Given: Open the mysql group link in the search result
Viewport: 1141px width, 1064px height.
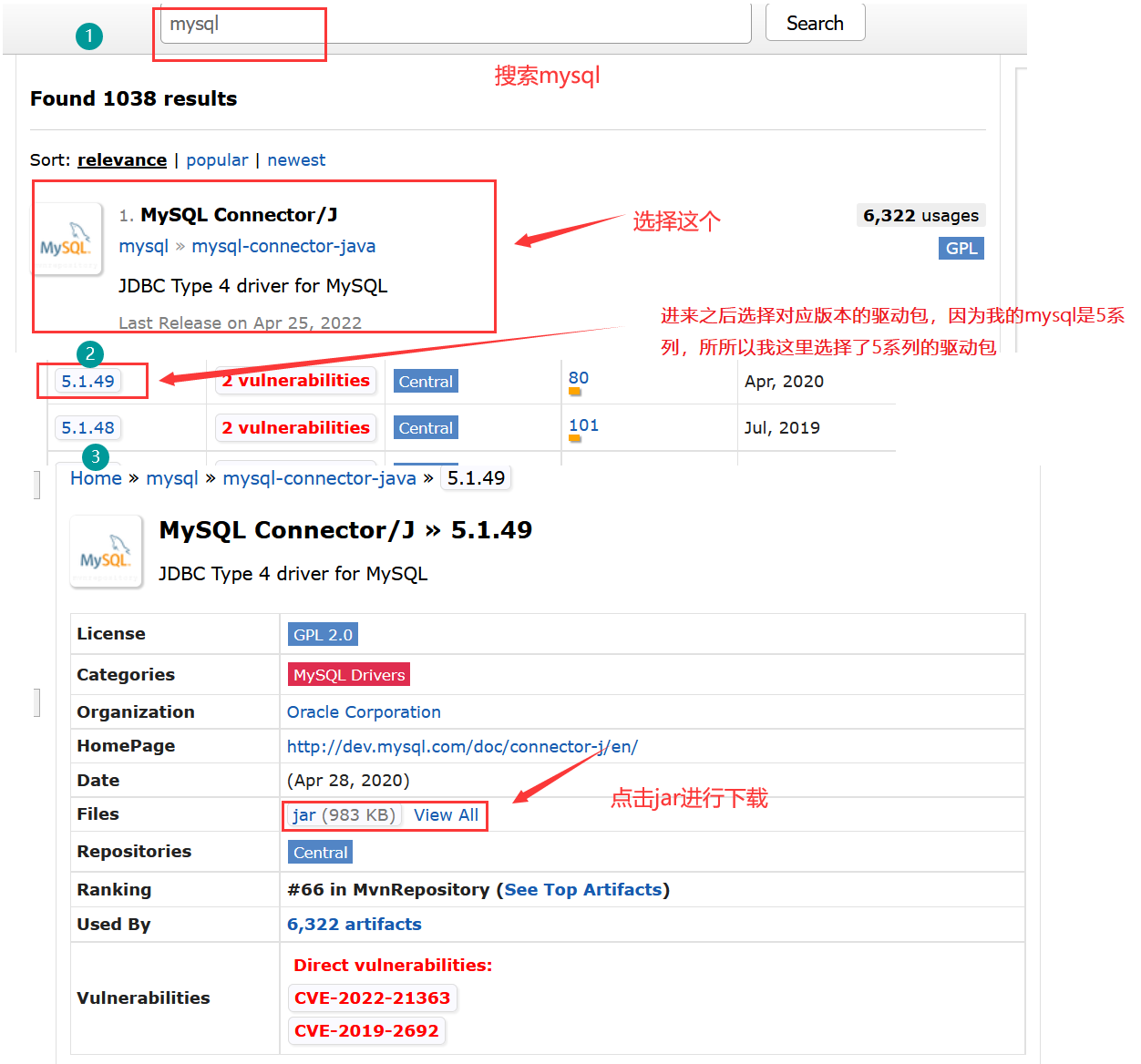Looking at the screenshot, I should point(144,246).
